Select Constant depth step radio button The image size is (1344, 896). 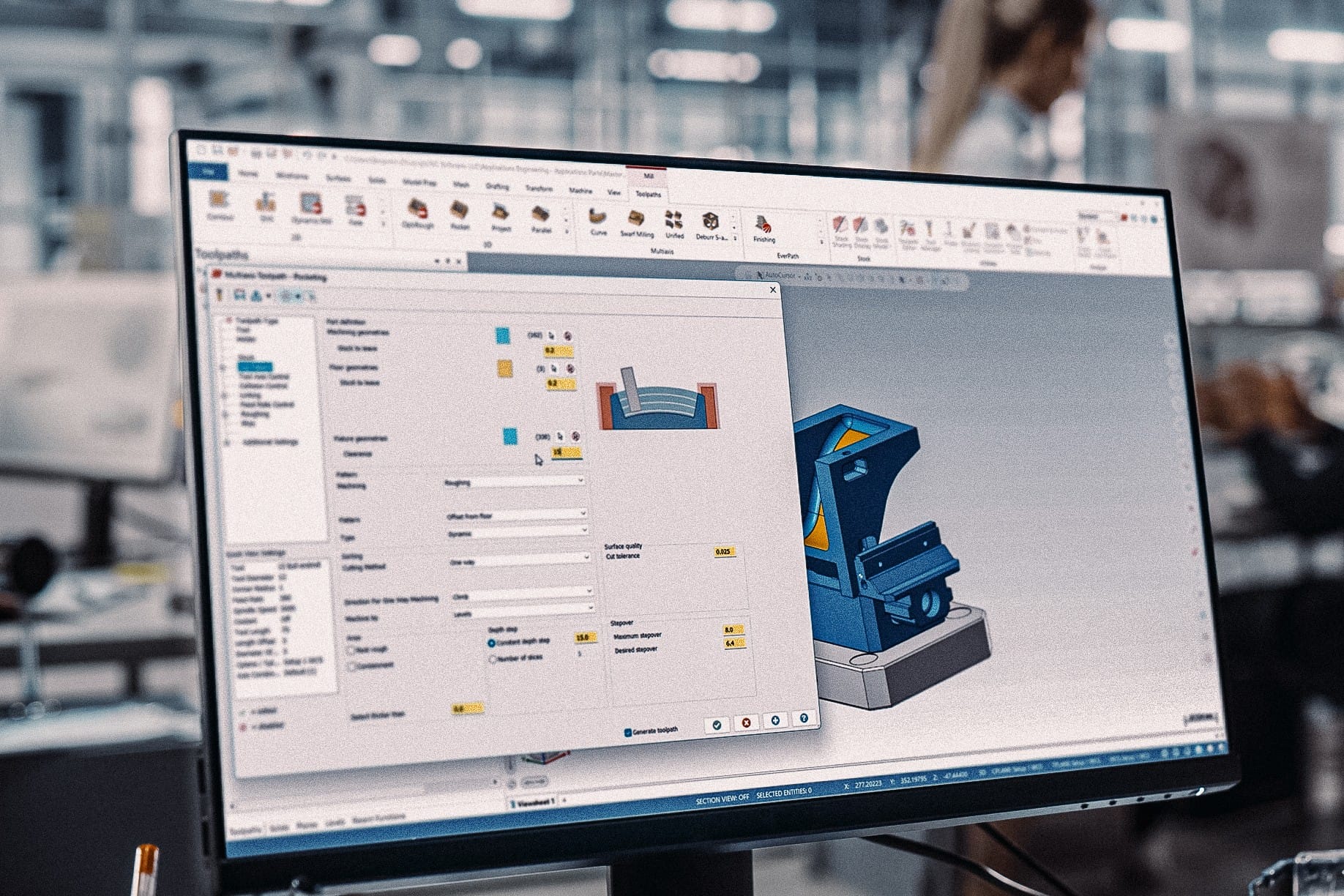pyautogui.click(x=491, y=643)
